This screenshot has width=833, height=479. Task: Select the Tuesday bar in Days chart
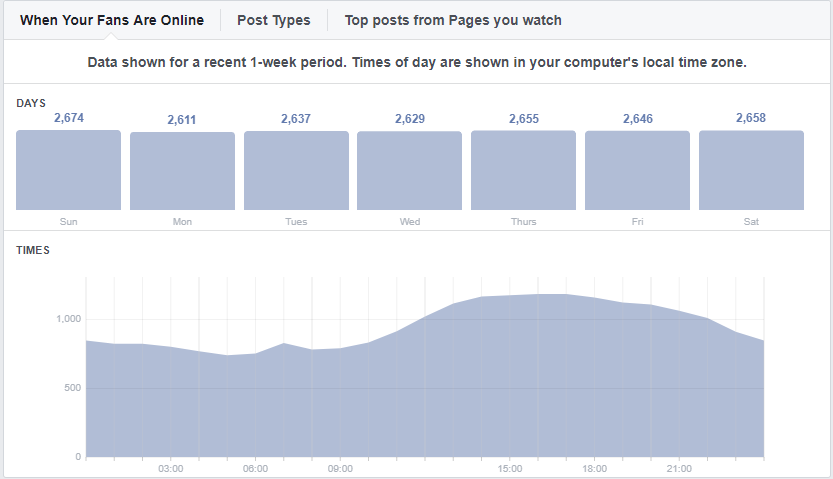(296, 170)
